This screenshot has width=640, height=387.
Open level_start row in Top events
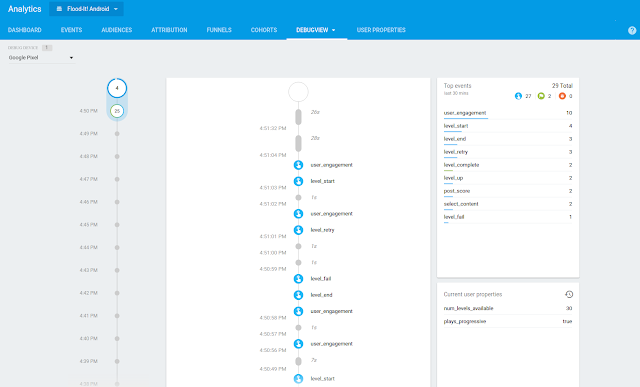click(x=508, y=126)
